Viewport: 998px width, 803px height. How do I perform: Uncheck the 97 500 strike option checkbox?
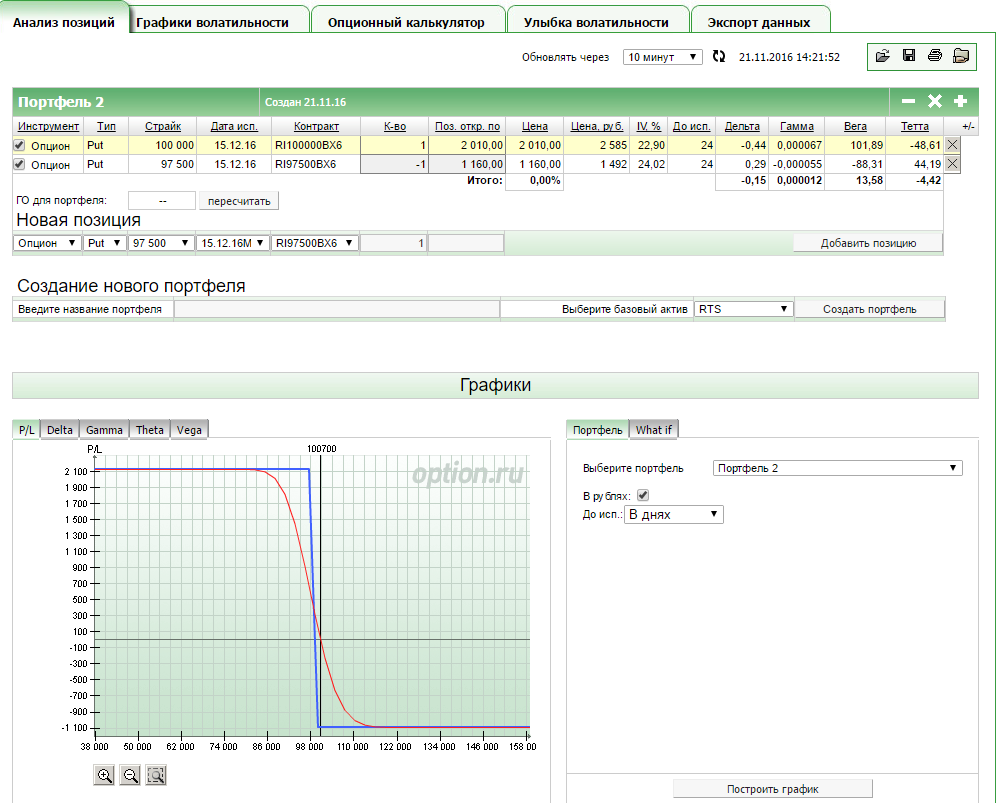tap(19, 164)
